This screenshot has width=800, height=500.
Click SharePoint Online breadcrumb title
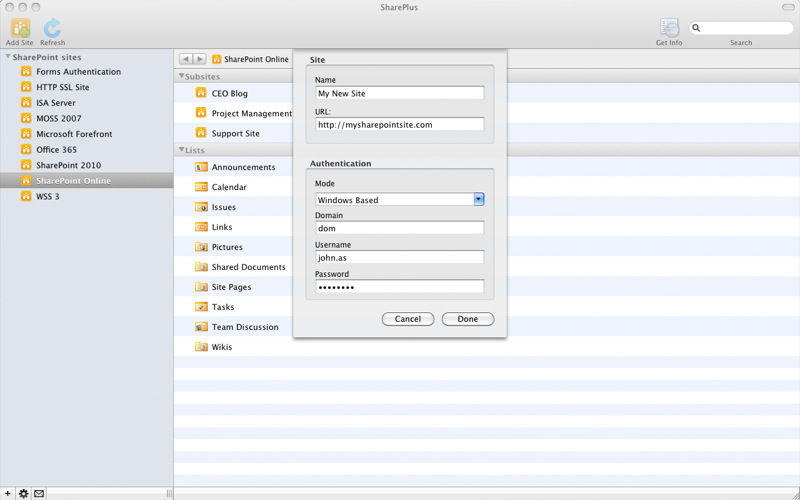click(256, 59)
